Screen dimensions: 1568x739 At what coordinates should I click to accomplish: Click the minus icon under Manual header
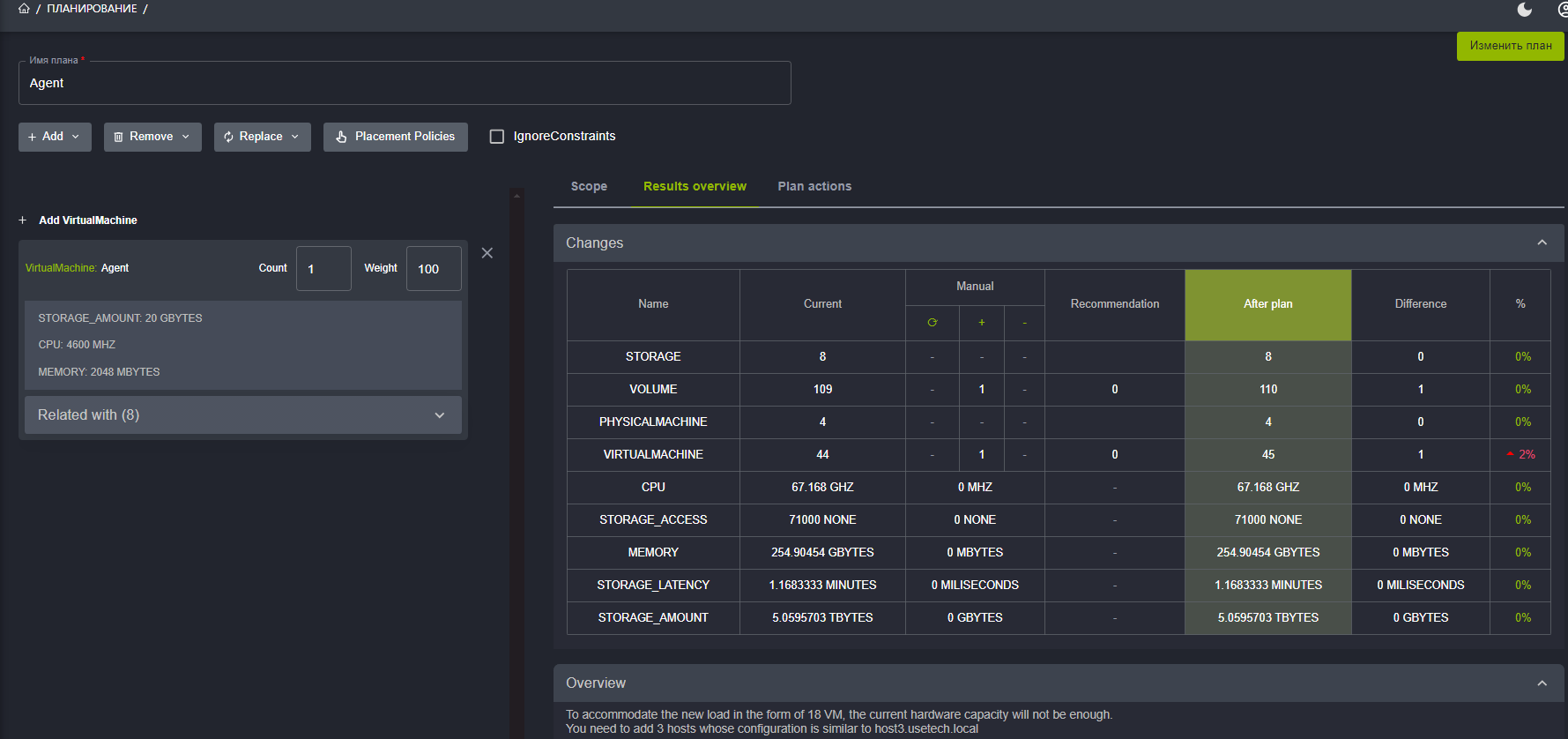(1024, 323)
